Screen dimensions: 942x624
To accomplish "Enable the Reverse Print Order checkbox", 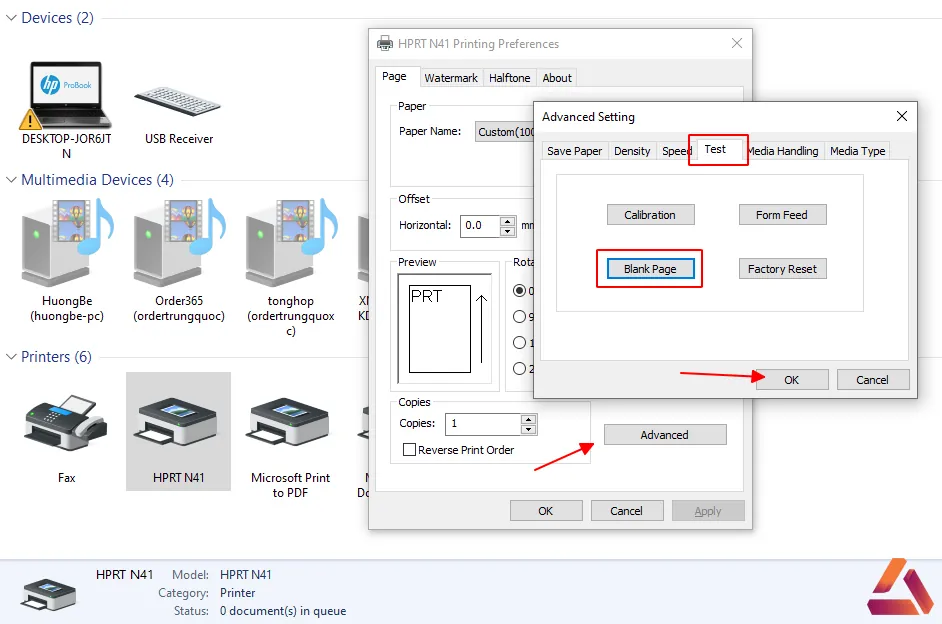I will coord(409,450).
